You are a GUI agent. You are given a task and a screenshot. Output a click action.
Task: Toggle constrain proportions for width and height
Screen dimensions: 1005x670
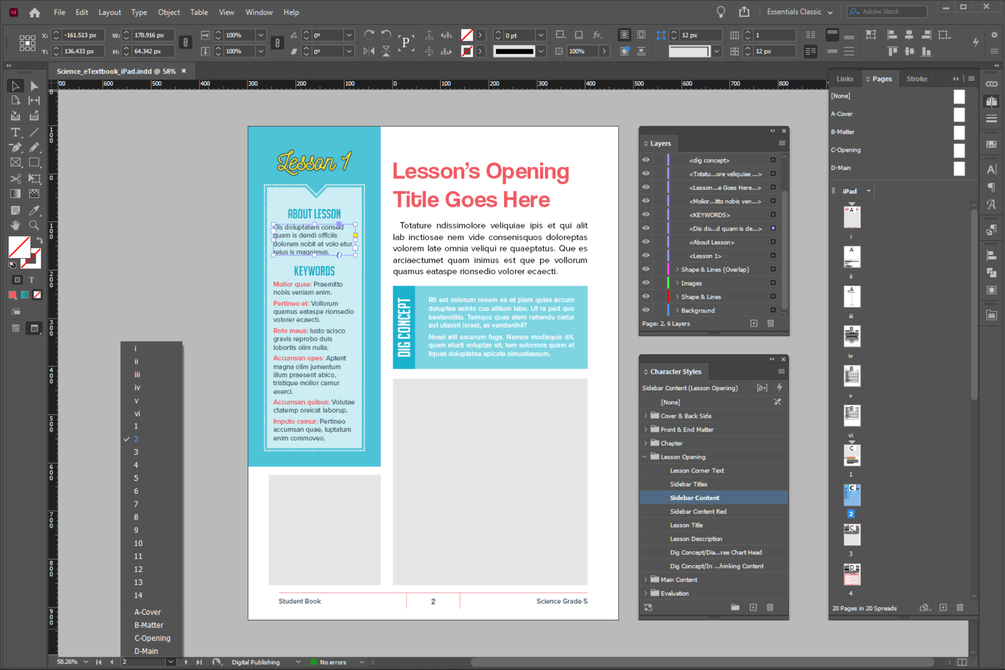pyautogui.click(x=185, y=42)
